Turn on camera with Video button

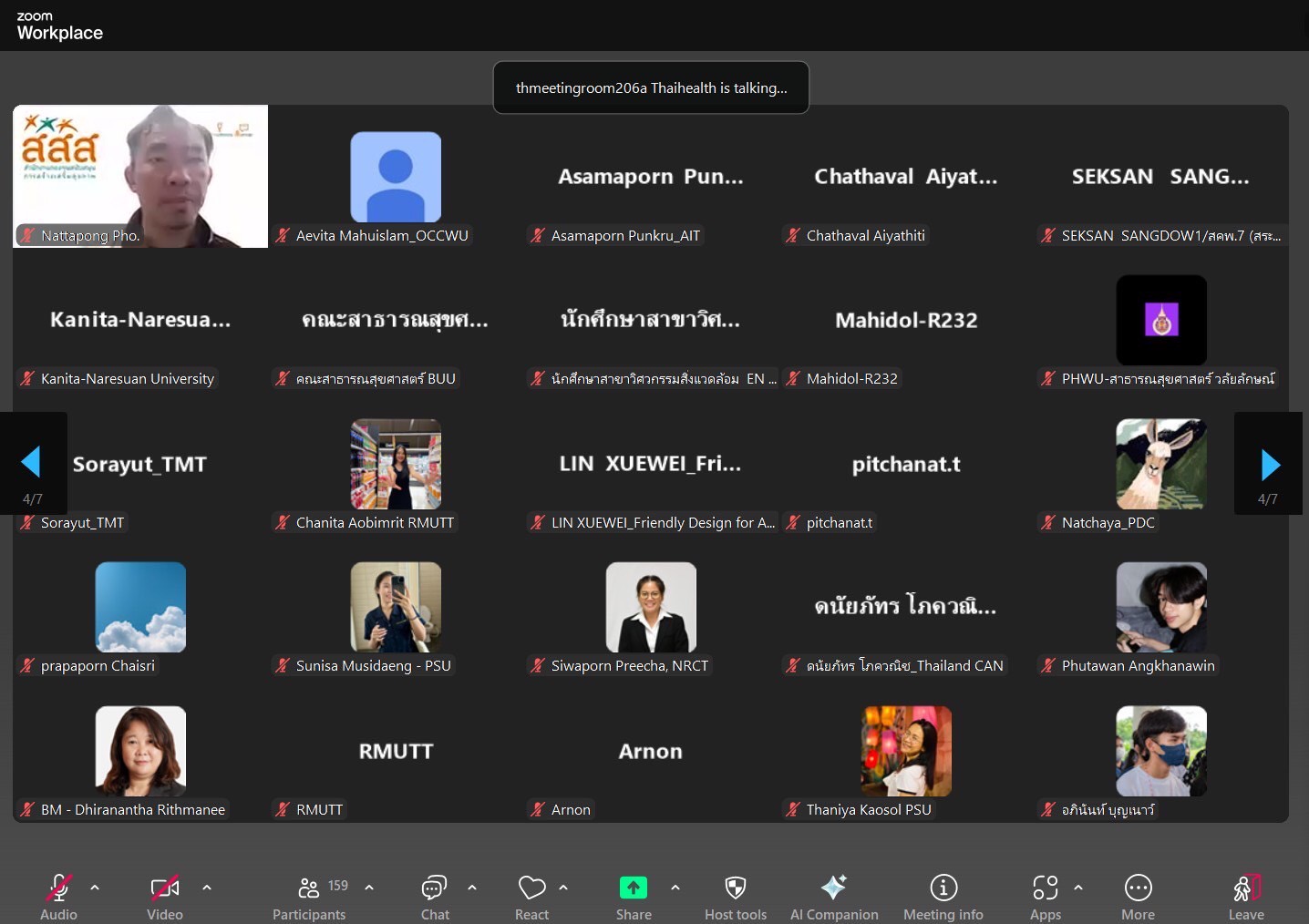click(x=164, y=888)
